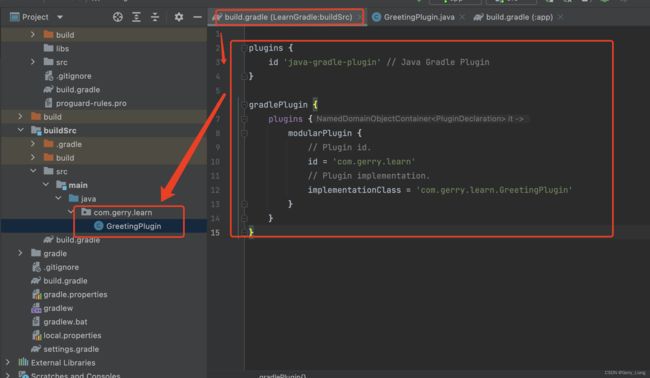This screenshot has height=378, width=650.
Task: Click the locate/select opened file target icon
Action: pyautogui.click(x=118, y=17)
